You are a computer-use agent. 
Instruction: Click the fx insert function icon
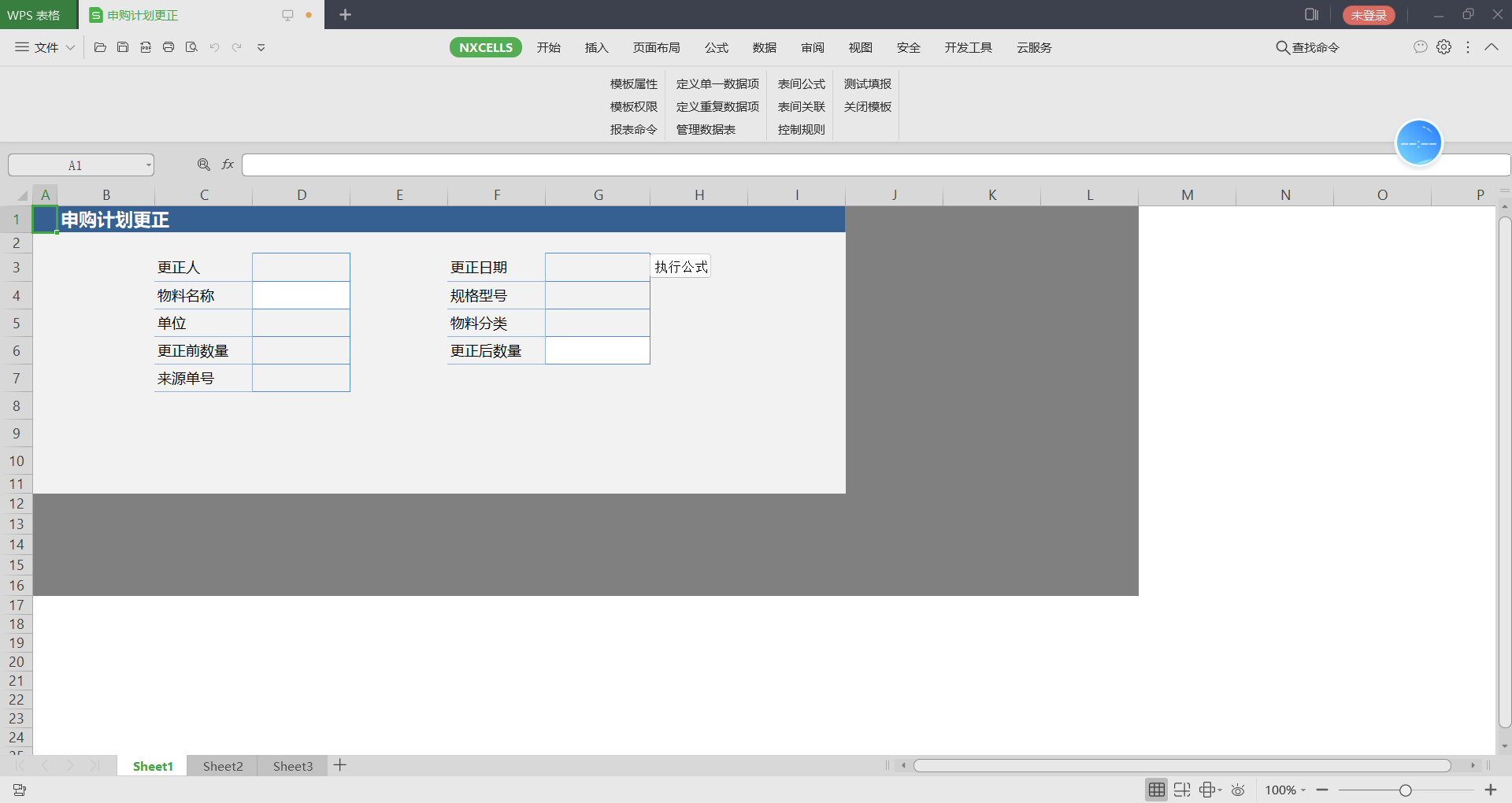point(228,165)
